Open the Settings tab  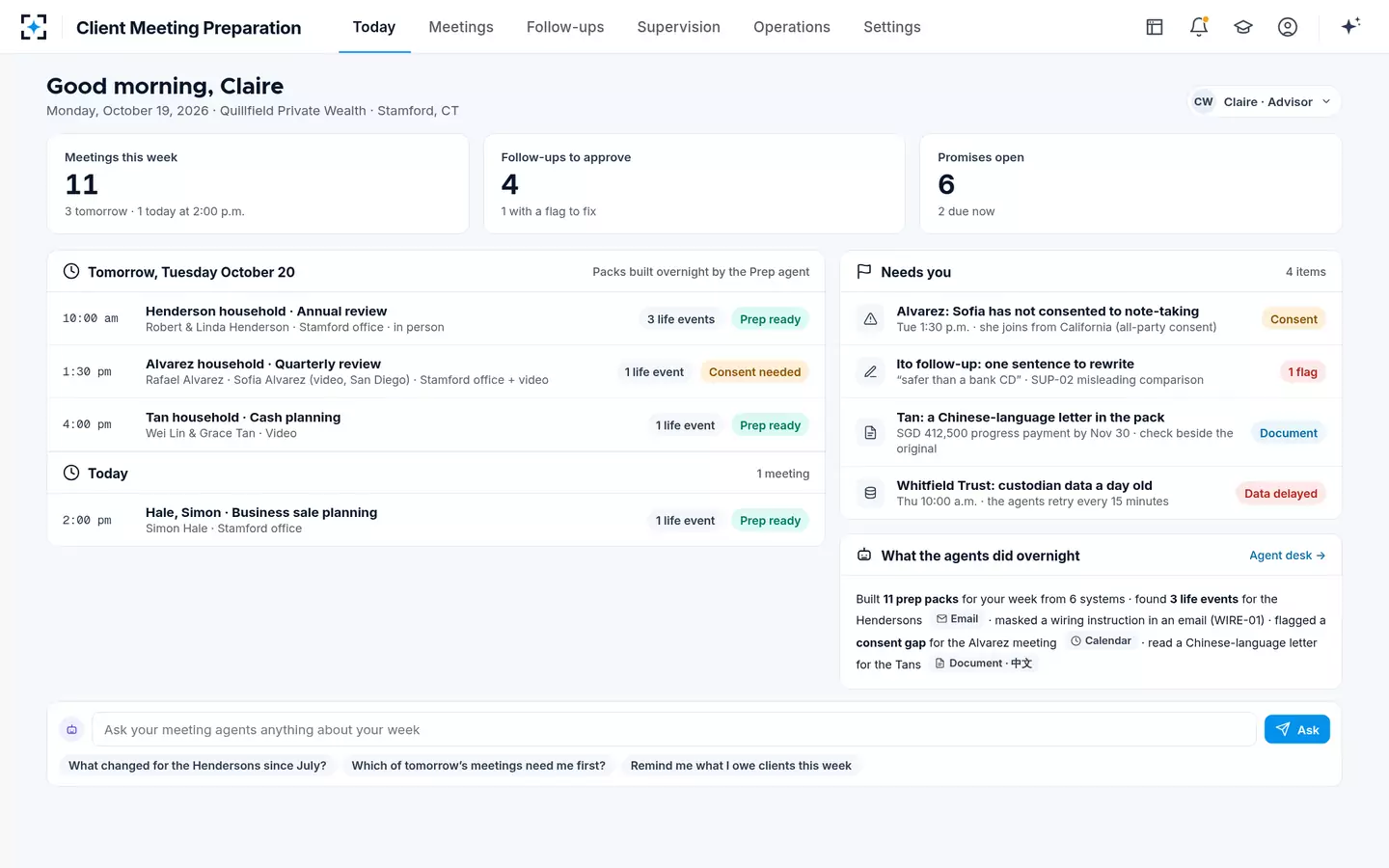pos(892,27)
